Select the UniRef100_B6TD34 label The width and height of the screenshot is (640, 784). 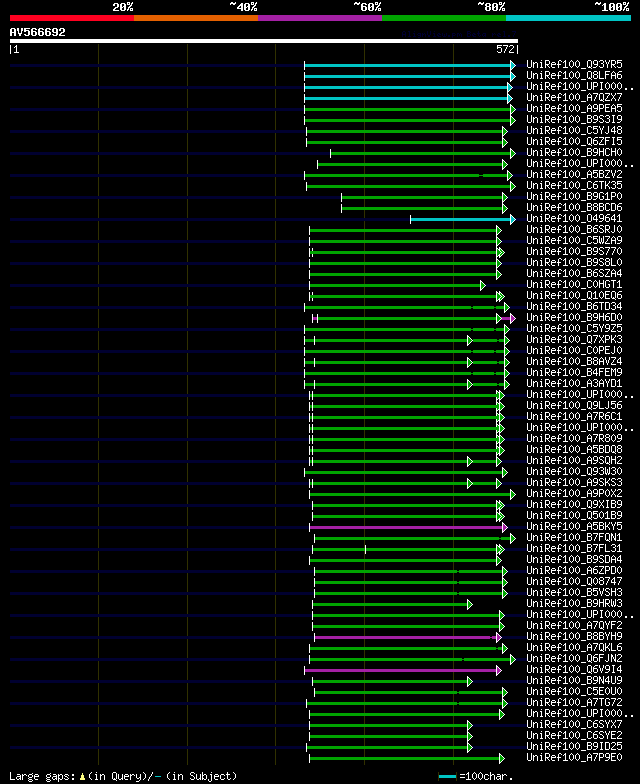pos(574,306)
